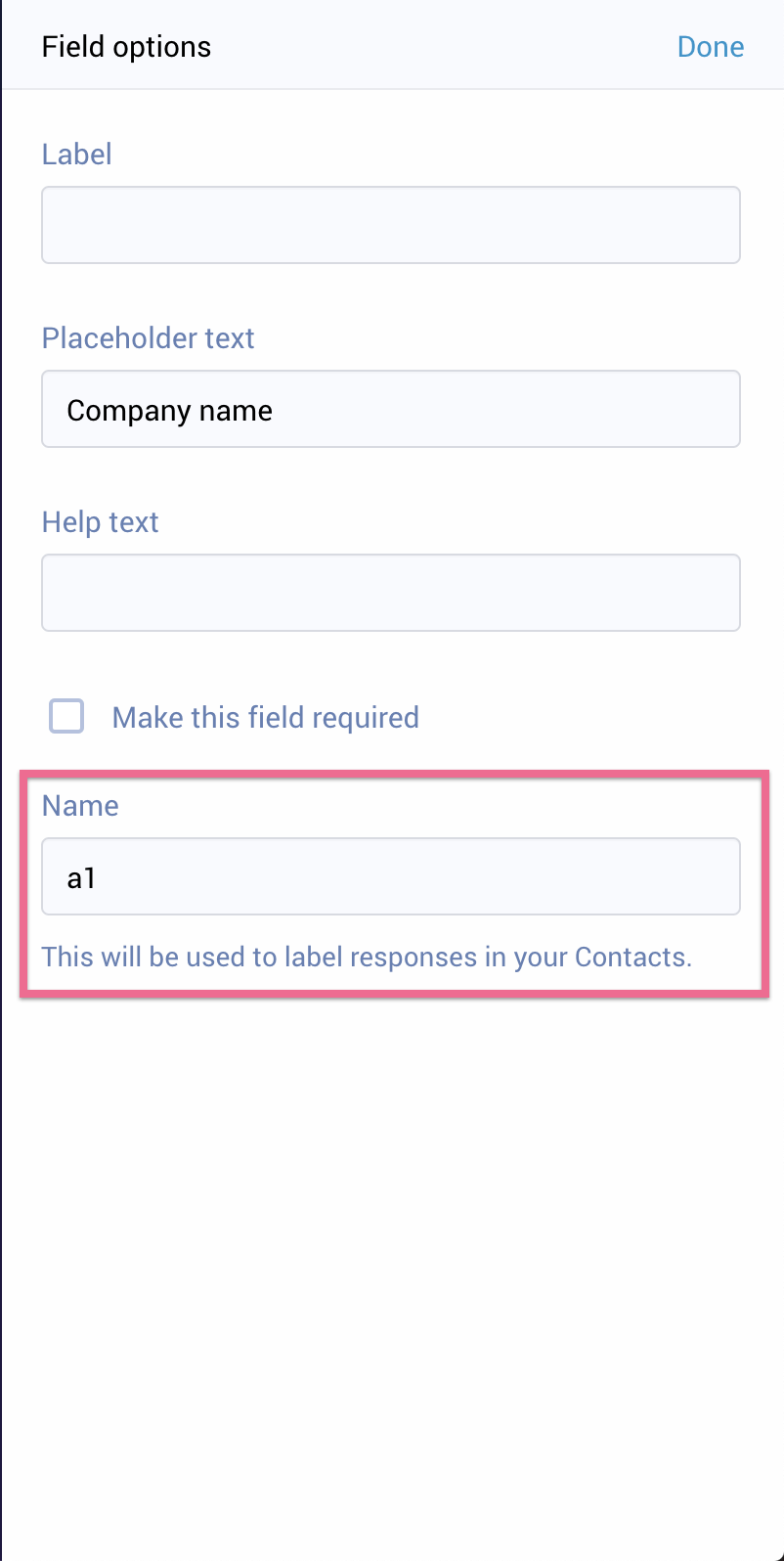Image resolution: width=784 pixels, height=1561 pixels.
Task: Focus the Name input field
Action: 390,876
